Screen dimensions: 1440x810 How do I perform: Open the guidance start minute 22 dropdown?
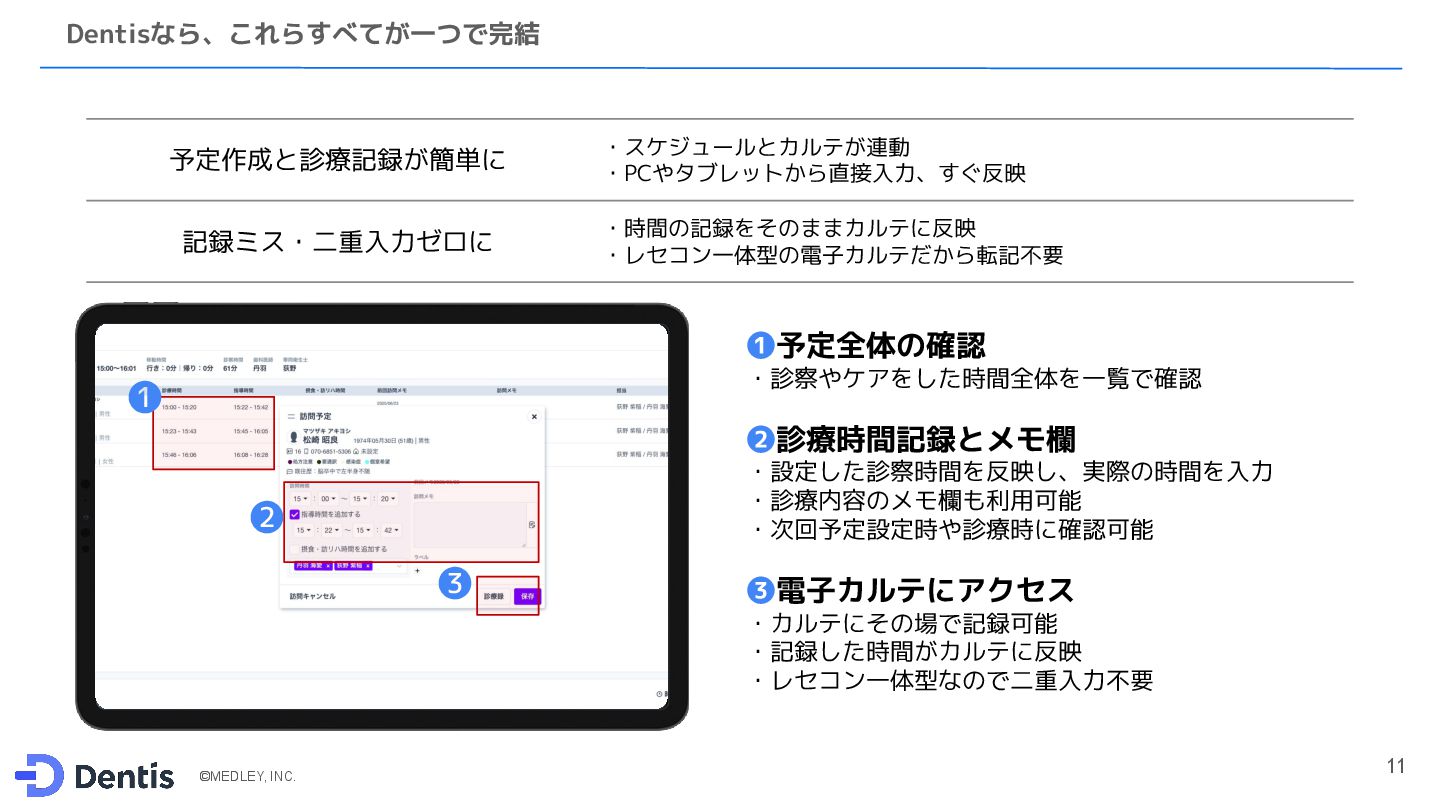click(x=332, y=530)
